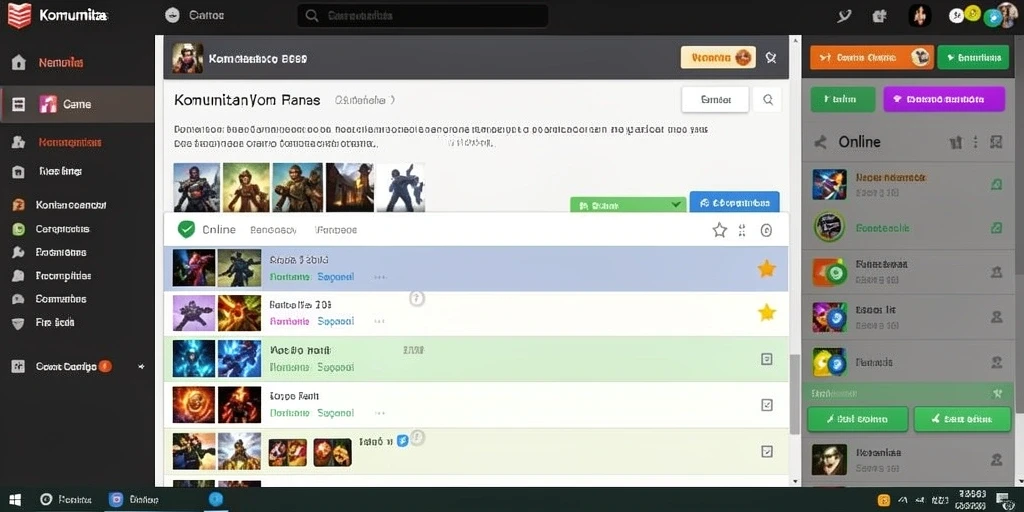Click the square icon right of Online heading
The width and height of the screenshot is (1024, 512).
tap(996, 142)
